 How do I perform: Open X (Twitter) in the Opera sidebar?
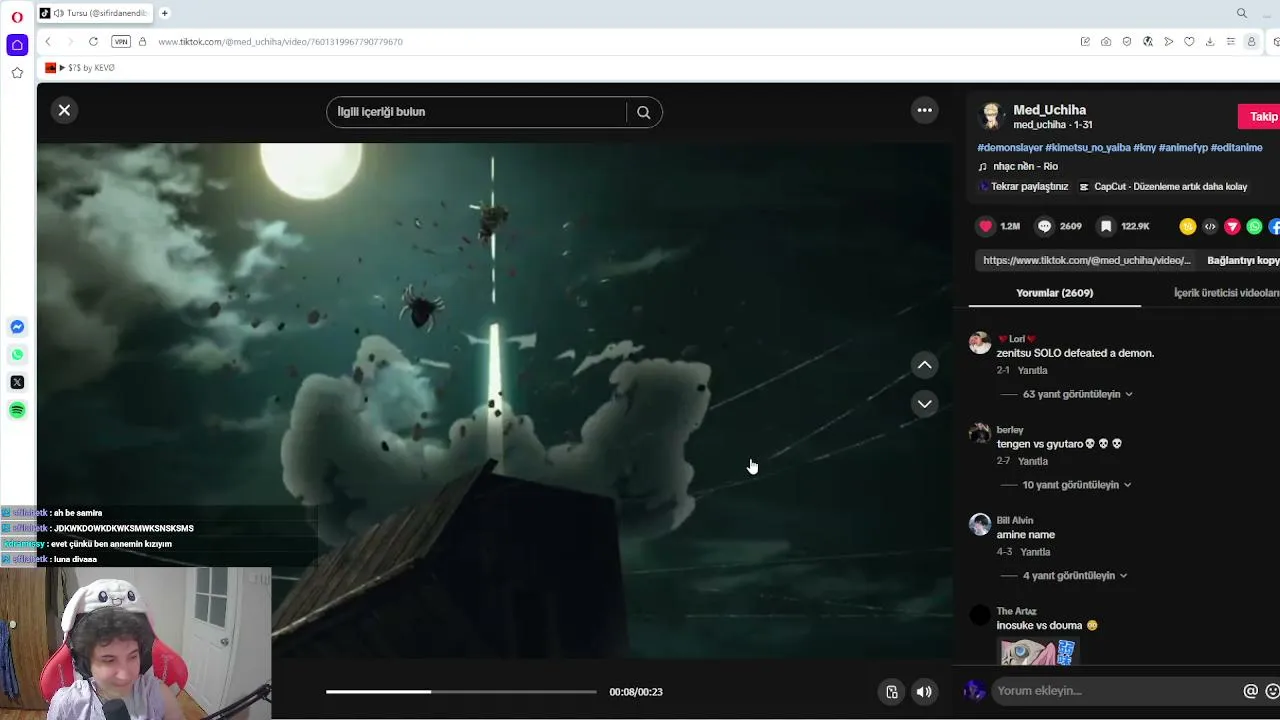pos(17,382)
